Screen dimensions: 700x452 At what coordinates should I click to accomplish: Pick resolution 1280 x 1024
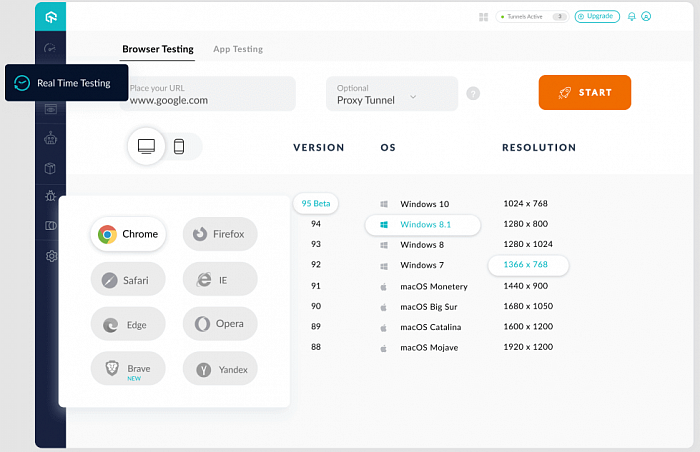click(x=528, y=244)
